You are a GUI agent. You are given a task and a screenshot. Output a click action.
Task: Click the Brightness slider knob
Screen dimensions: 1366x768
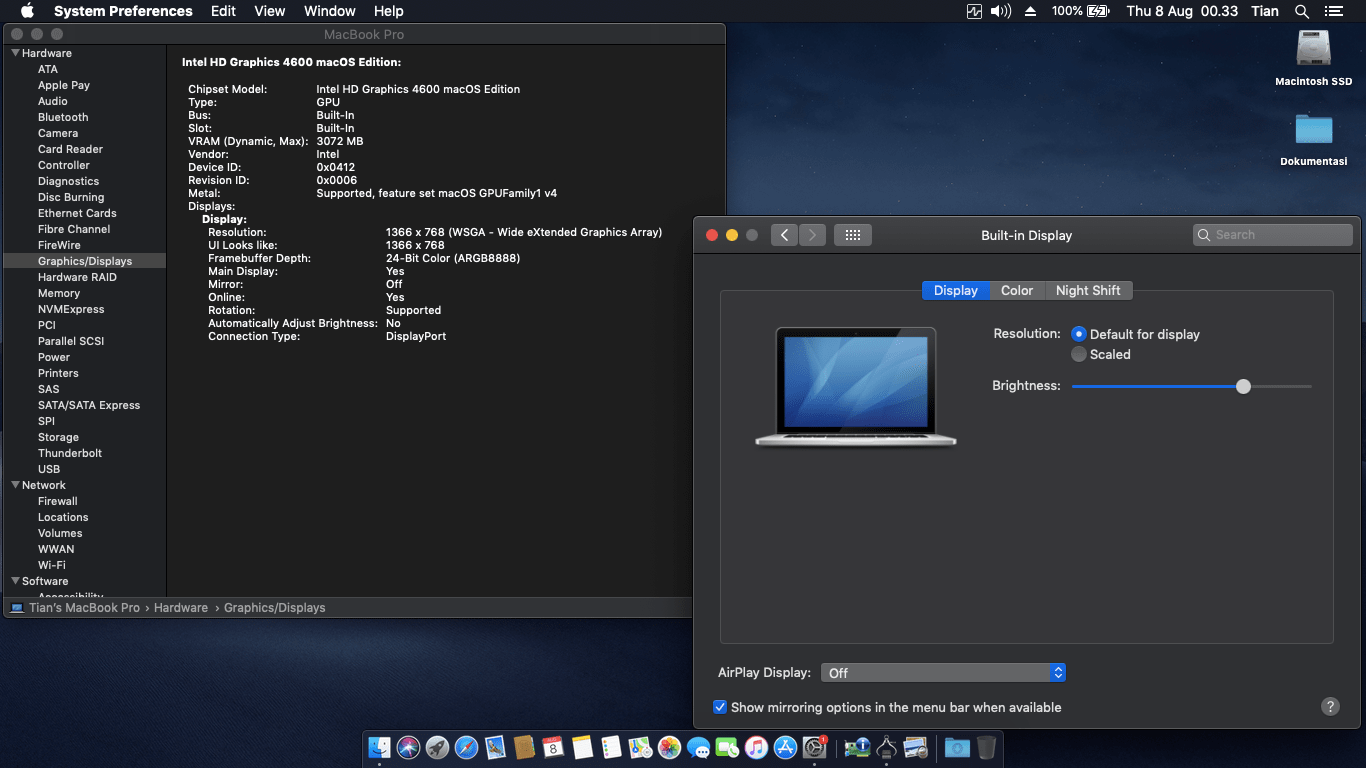point(1243,386)
